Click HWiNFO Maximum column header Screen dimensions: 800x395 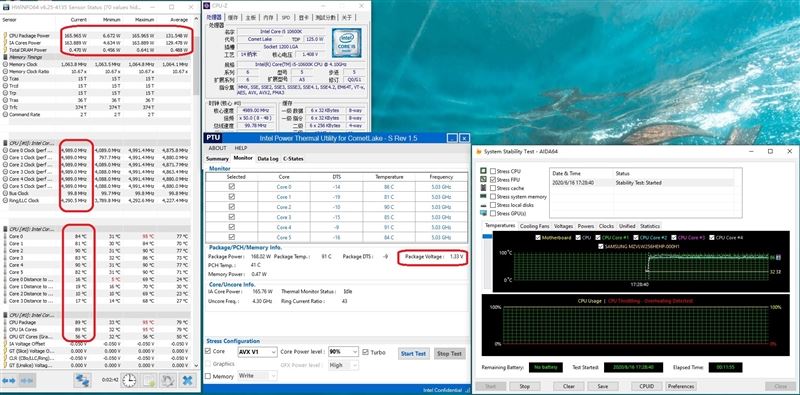point(144,20)
